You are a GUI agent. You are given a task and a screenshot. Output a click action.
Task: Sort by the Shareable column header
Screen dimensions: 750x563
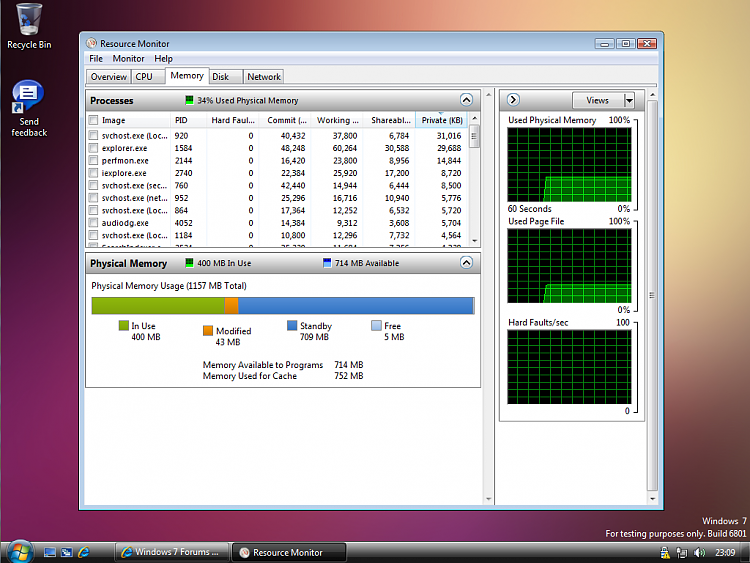[390, 120]
